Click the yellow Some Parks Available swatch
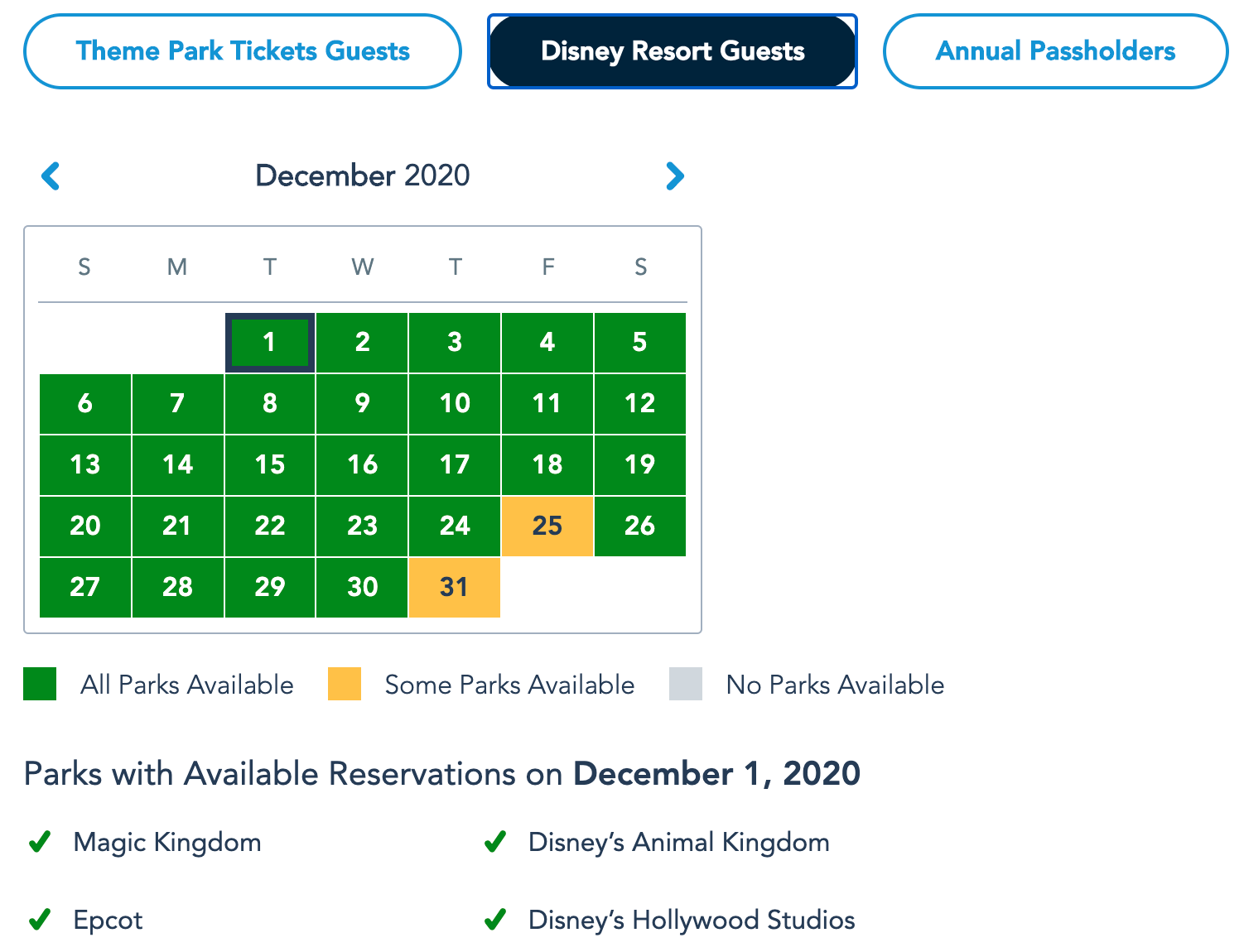Image resolution: width=1244 pixels, height=952 pixels. [345, 684]
